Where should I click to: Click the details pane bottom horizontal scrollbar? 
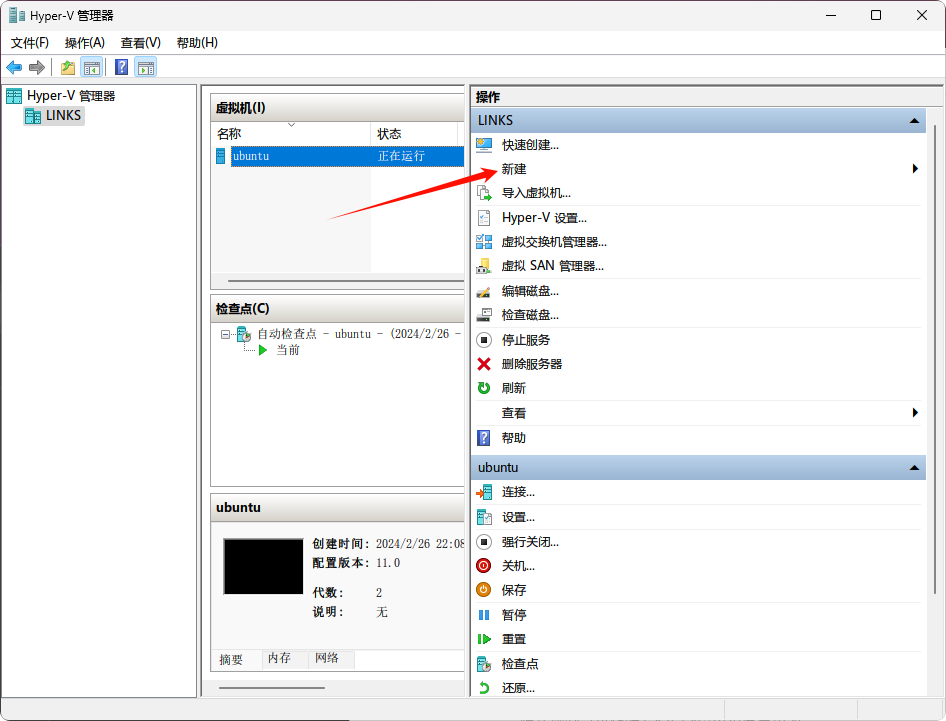[x=271, y=687]
